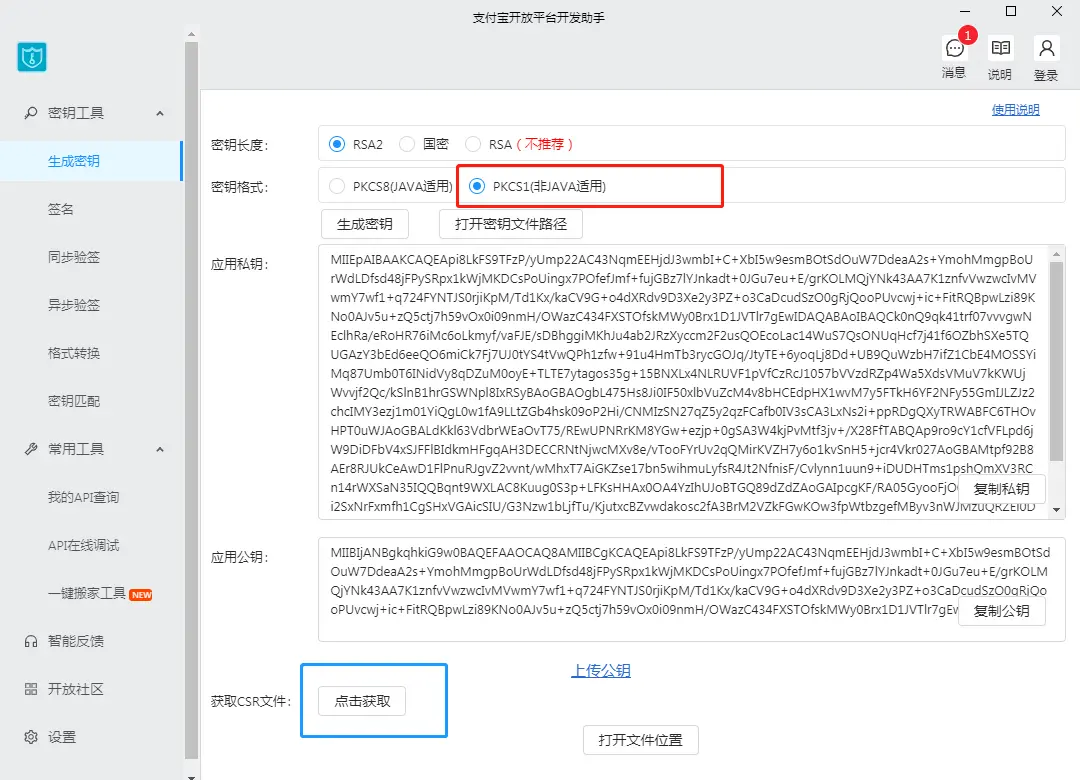Click the 登录 user icon
This screenshot has height=780, width=1080.
coord(1046,48)
